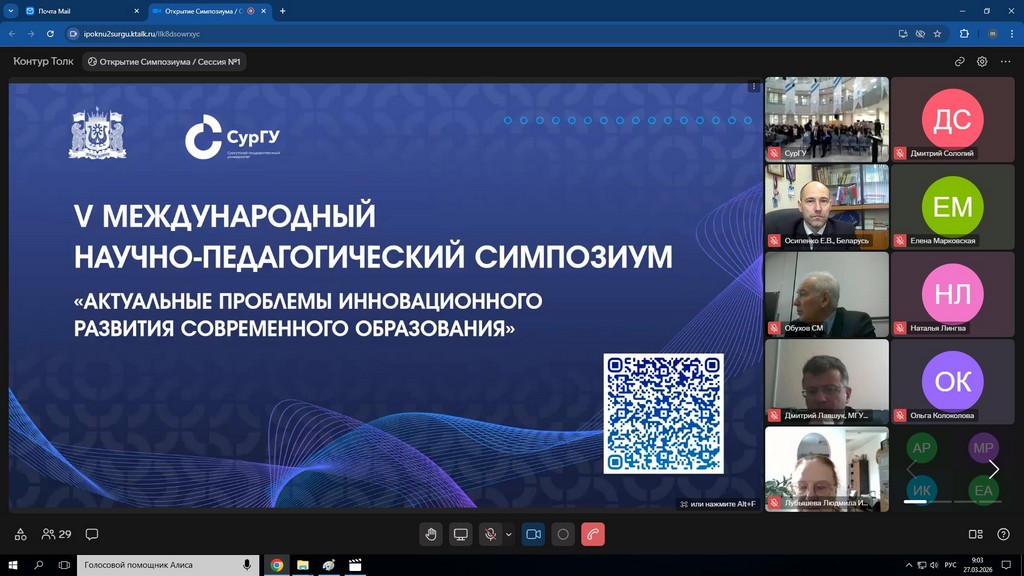
Task: Unmute the microphone
Action: (x=490, y=534)
